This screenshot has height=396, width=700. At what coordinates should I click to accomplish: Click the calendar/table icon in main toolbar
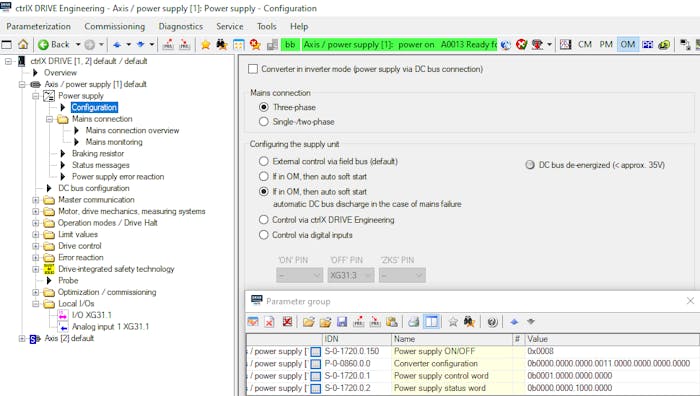tap(239, 44)
